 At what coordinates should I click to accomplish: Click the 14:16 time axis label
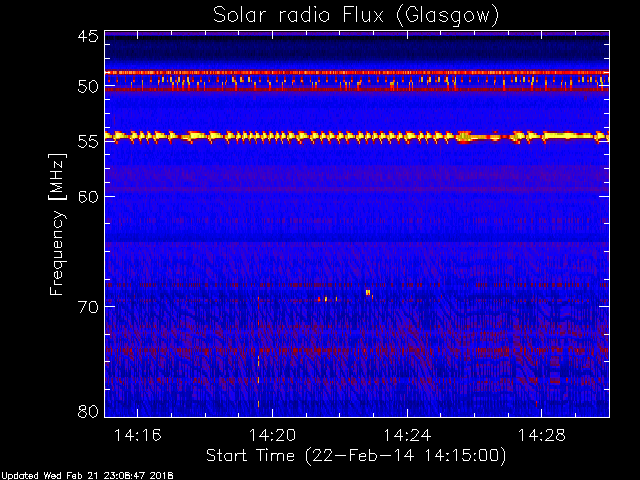click(138, 436)
